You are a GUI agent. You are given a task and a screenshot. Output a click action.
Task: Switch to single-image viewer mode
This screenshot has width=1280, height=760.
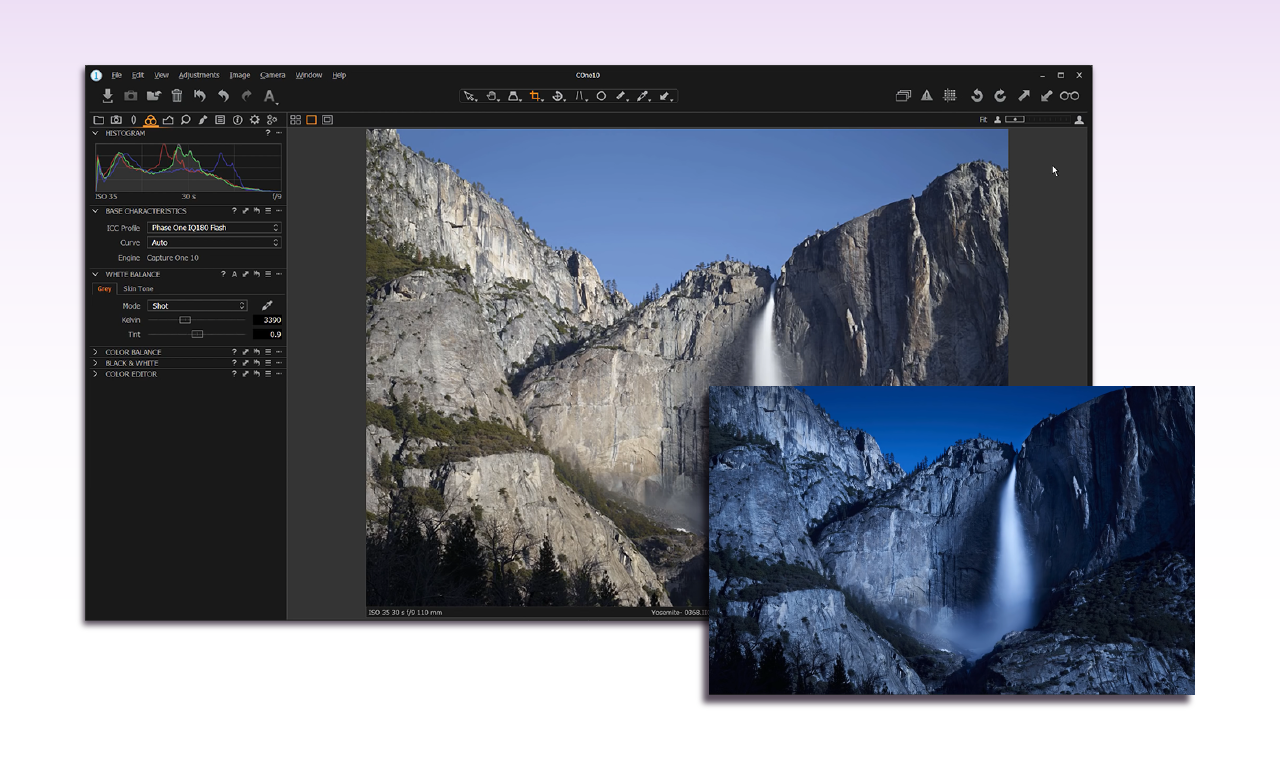311,120
